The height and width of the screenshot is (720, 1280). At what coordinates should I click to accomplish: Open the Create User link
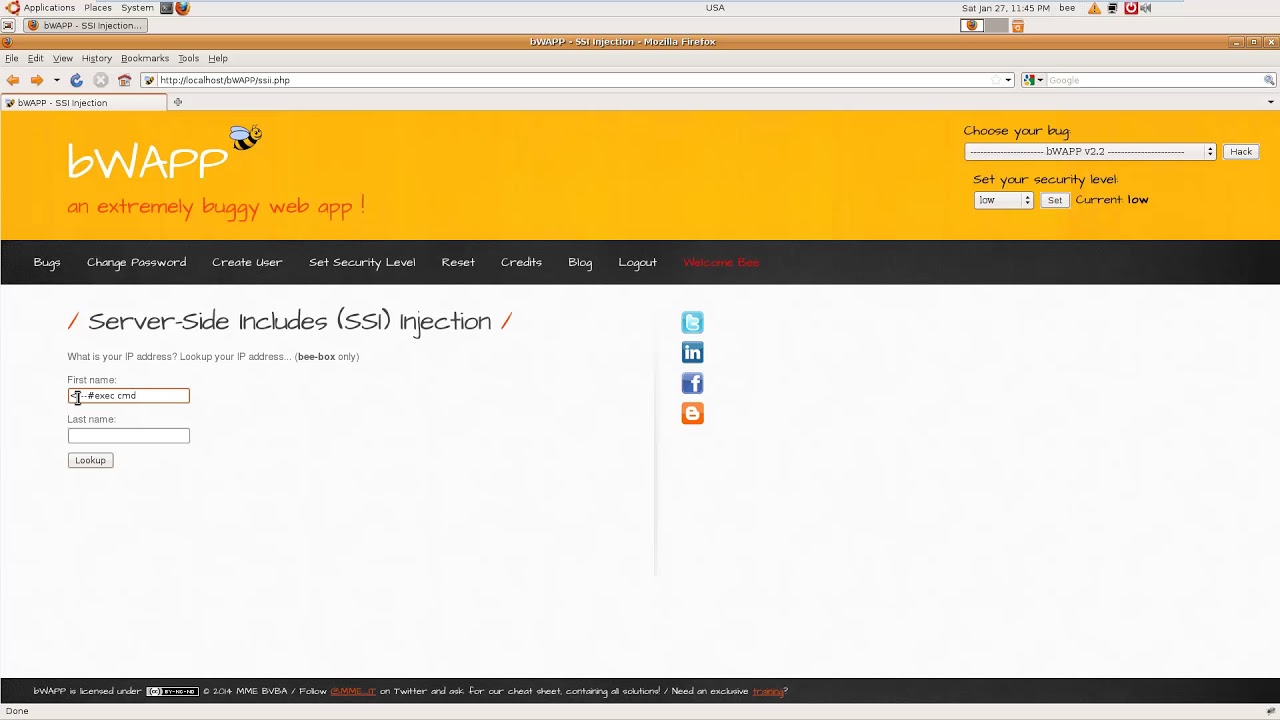247,262
